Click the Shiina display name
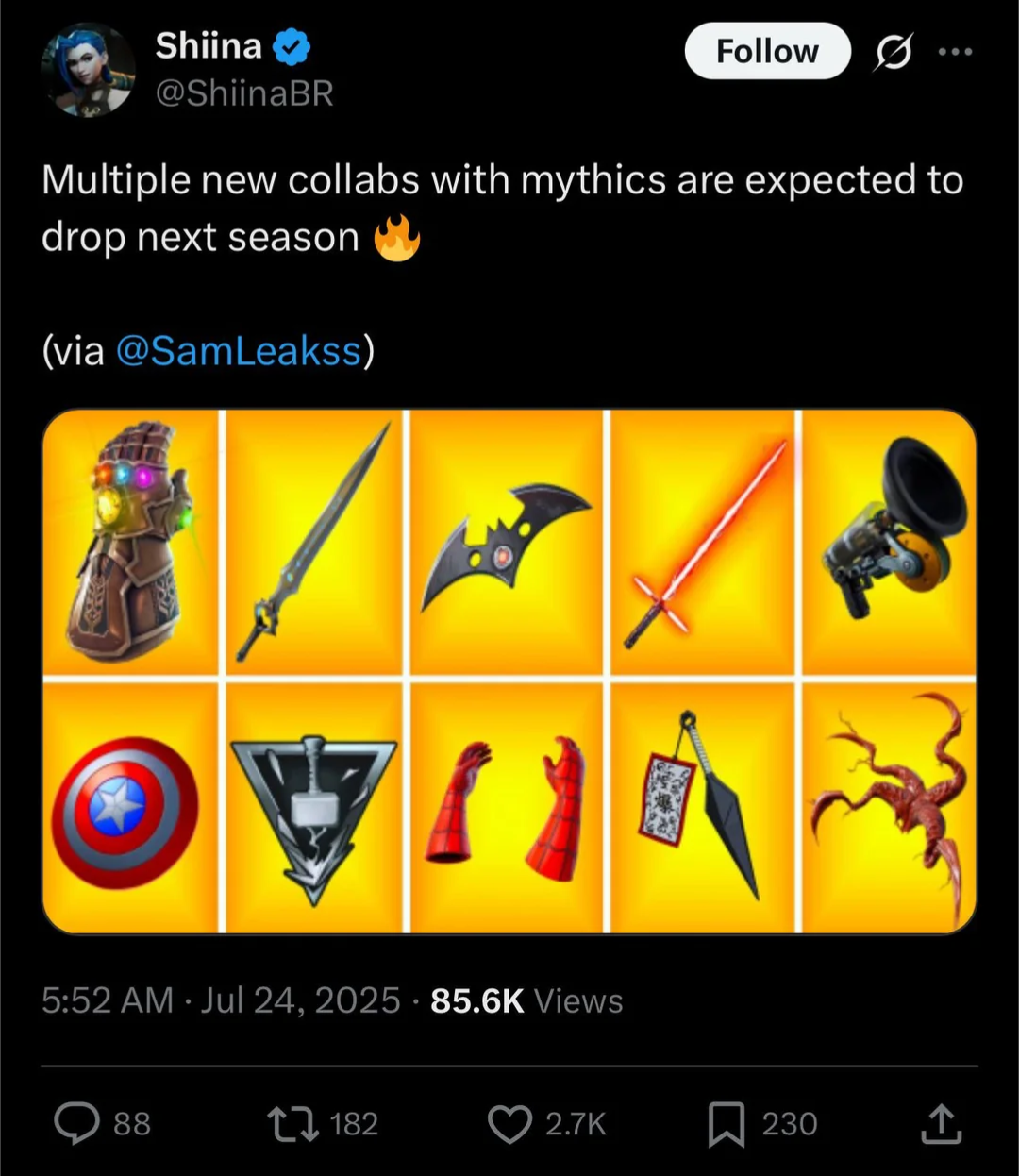 click(x=209, y=44)
